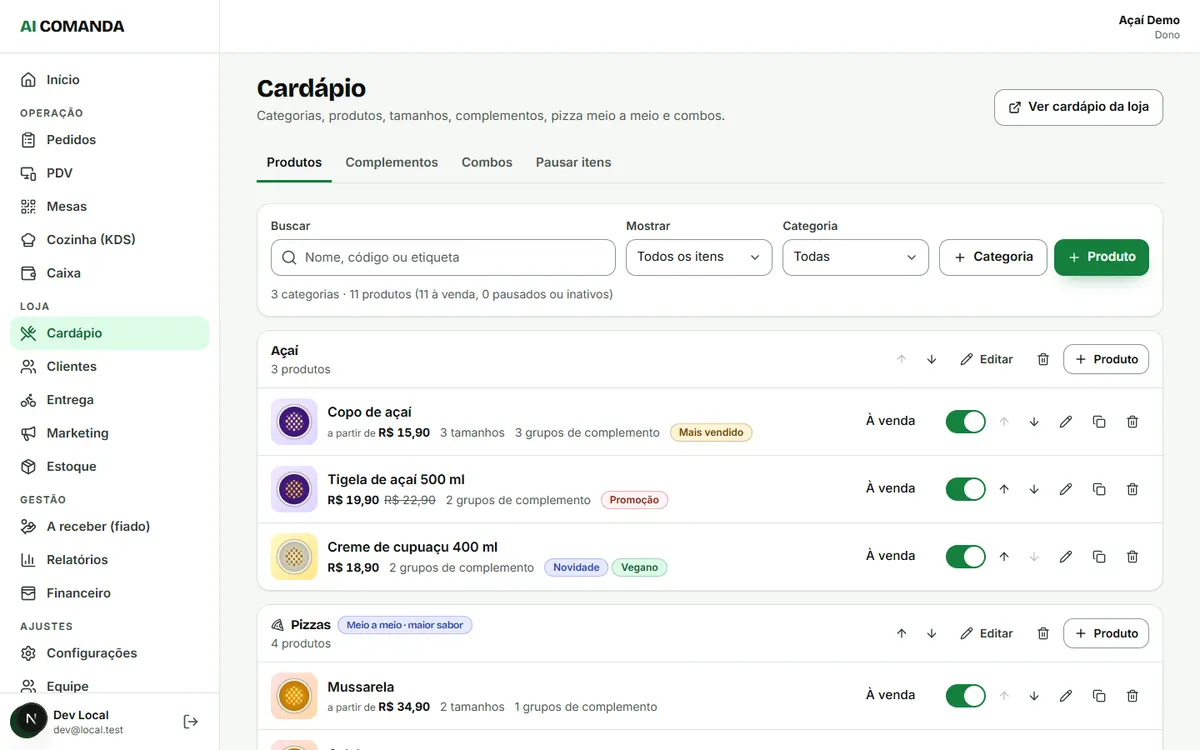
Task: Switch to the Produtos tab
Action: point(294,162)
